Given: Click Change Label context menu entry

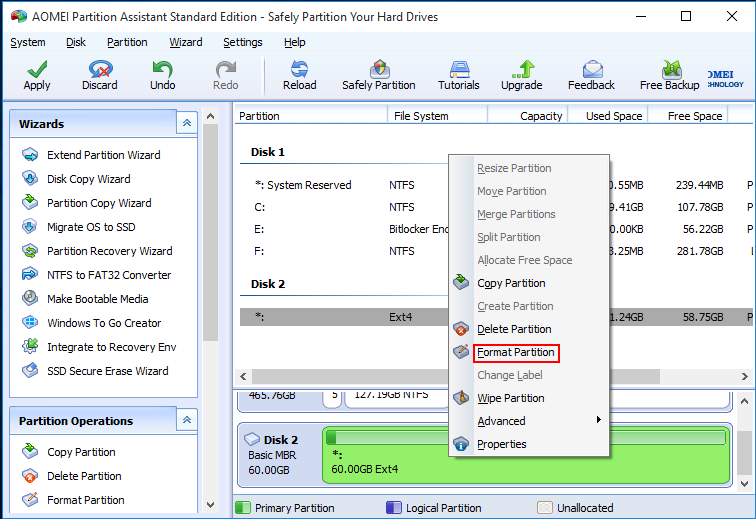Looking at the screenshot, I should pyautogui.click(x=510, y=375).
